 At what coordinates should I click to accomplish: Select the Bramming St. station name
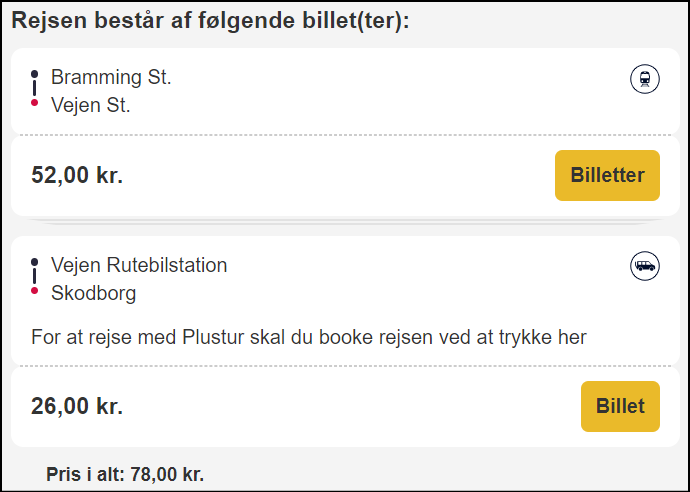111,77
